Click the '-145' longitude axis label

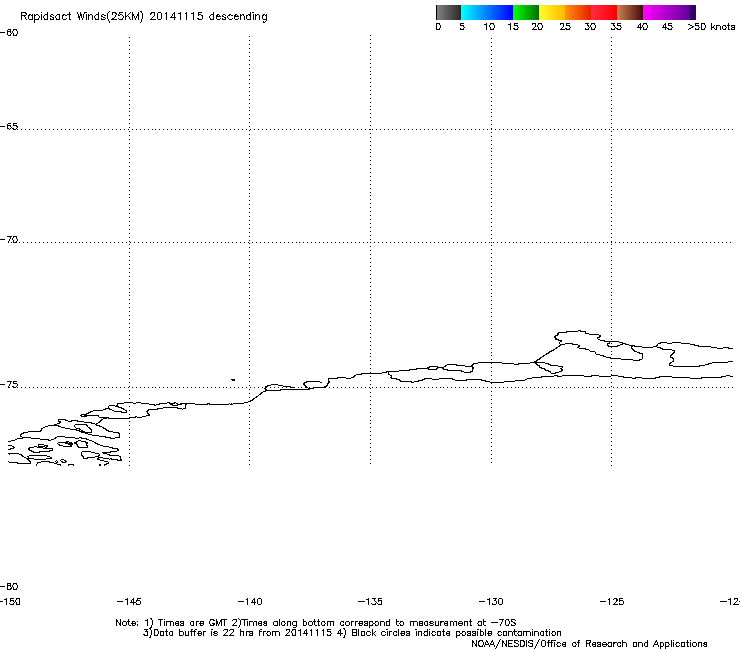[129, 602]
